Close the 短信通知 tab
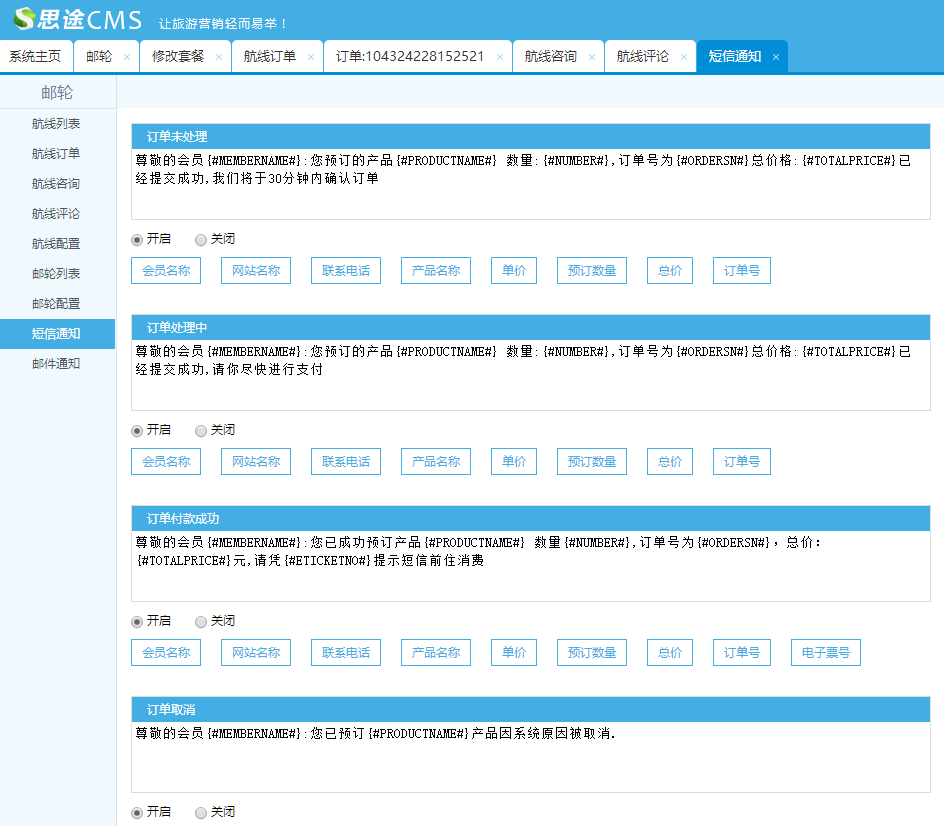This screenshot has height=826, width=944. pyautogui.click(x=775, y=57)
